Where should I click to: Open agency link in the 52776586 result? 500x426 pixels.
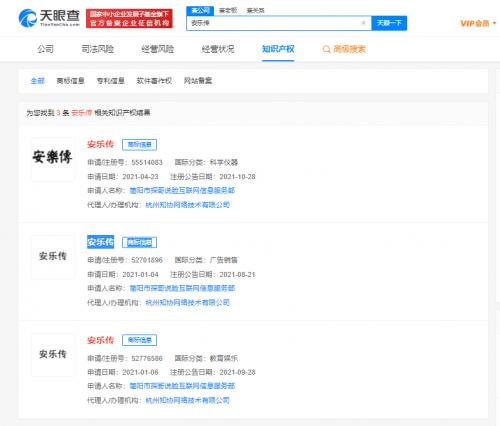[x=188, y=400]
